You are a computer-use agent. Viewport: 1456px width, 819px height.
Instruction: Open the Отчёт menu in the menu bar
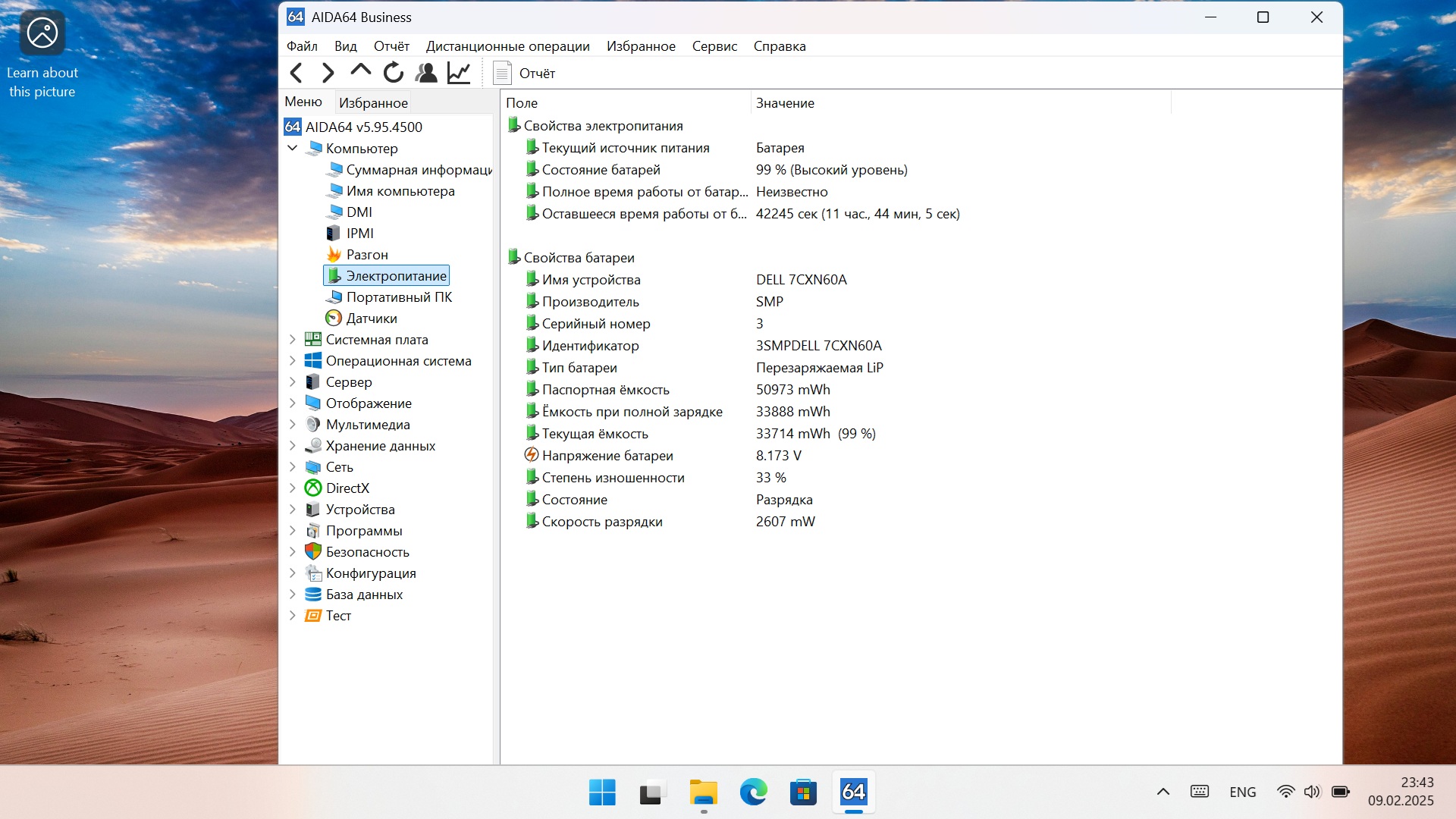tap(391, 46)
